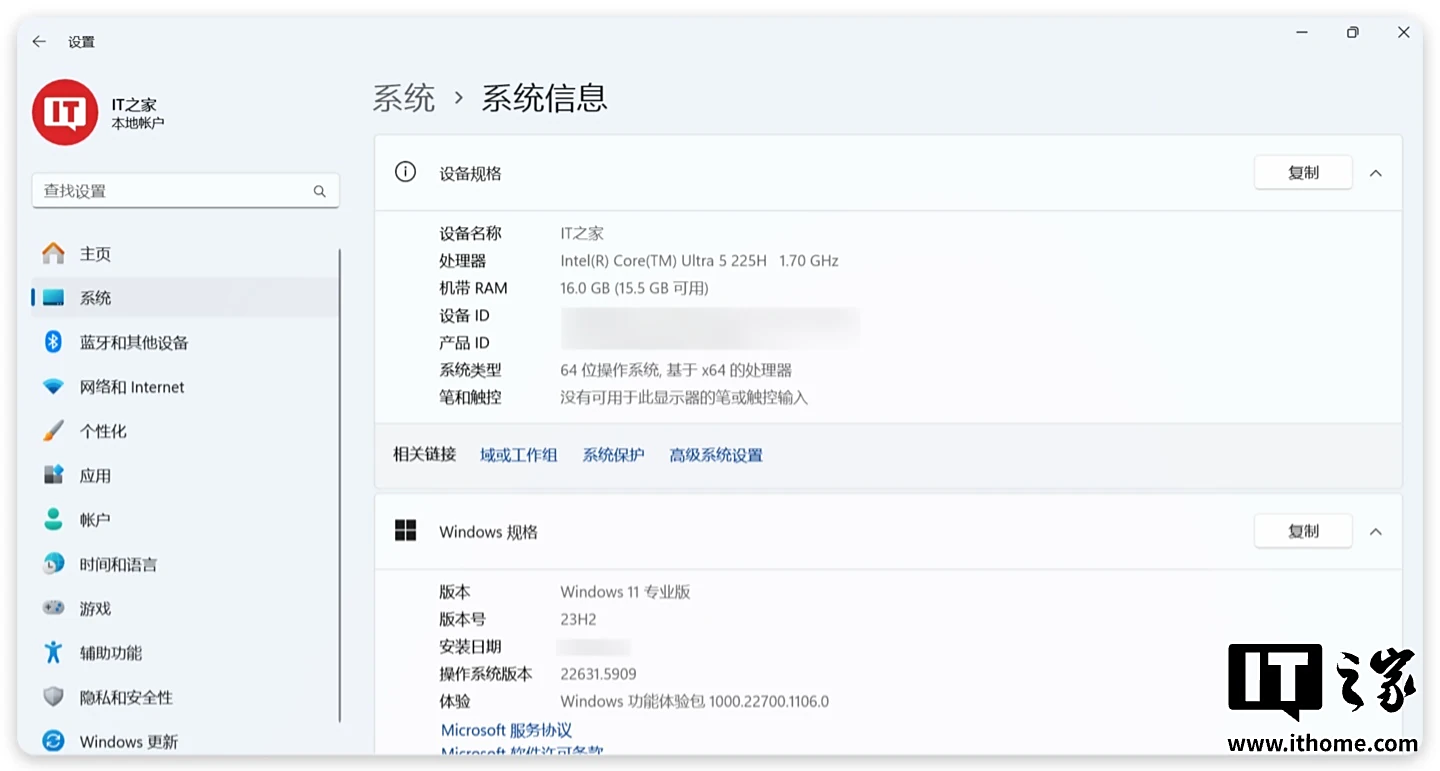Open the 辅助功能 accessibility icon
This screenshot has height=771, width=1440.
coord(54,653)
